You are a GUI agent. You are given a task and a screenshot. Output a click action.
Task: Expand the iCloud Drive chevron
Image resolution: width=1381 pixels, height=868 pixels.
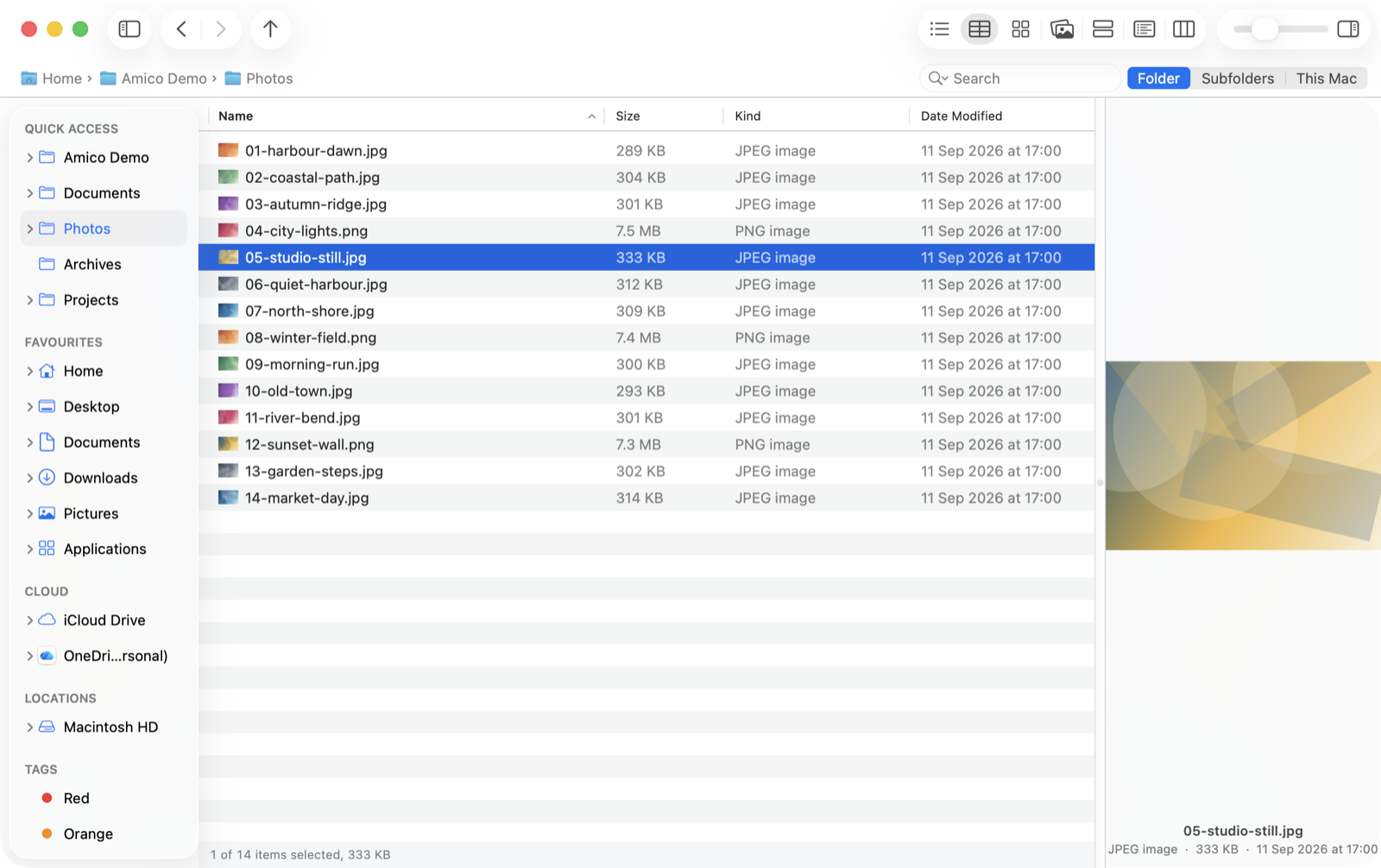click(30, 620)
